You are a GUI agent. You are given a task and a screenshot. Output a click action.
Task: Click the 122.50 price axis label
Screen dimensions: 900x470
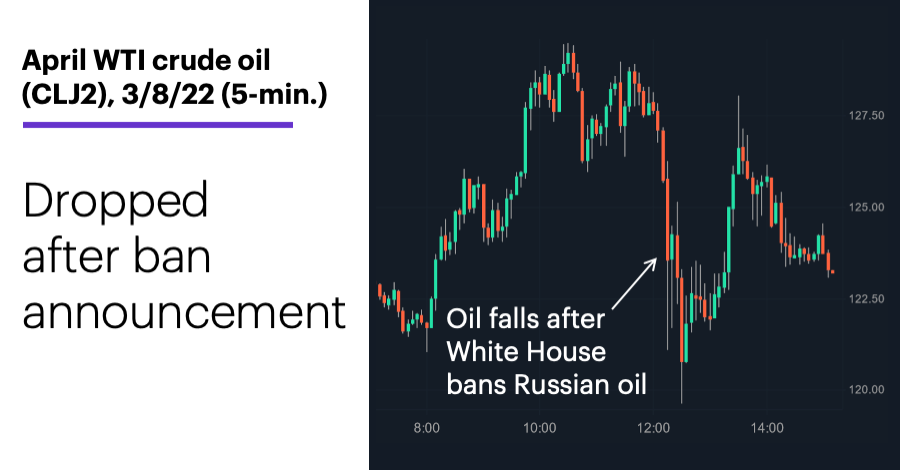point(867,298)
